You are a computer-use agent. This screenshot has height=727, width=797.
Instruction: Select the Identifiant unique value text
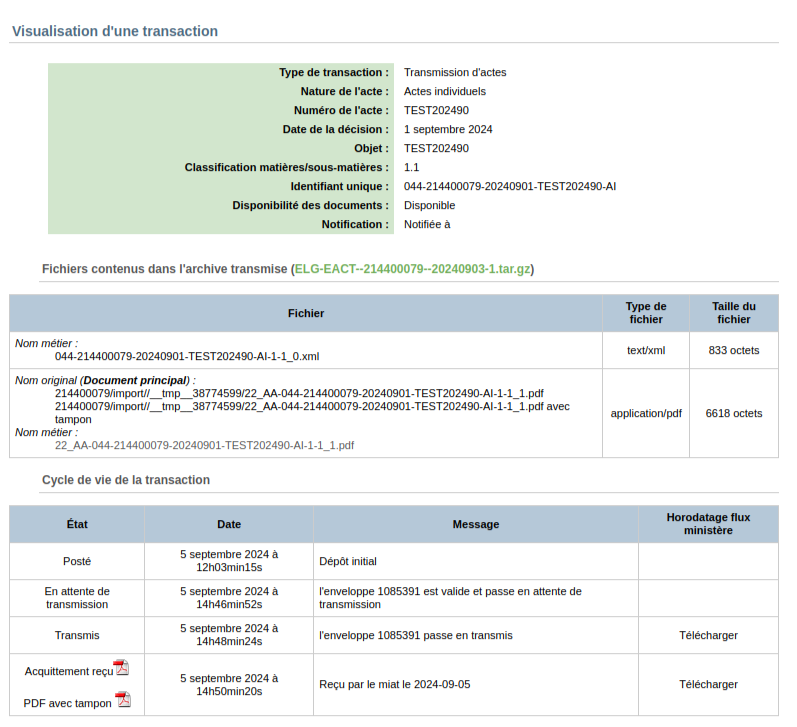point(509,186)
